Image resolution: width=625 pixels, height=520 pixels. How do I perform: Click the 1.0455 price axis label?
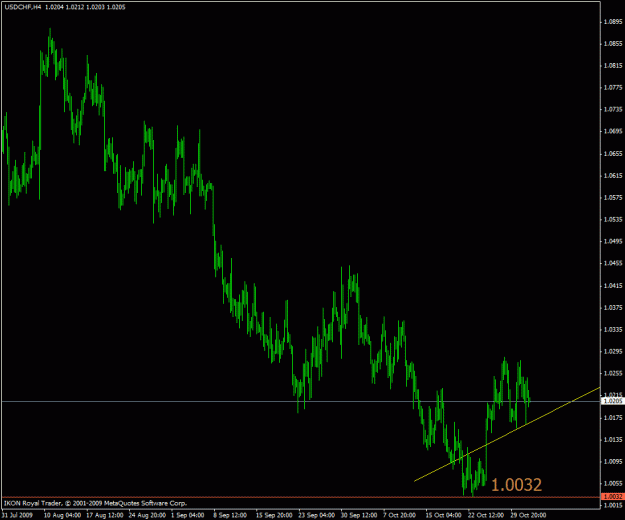click(x=613, y=263)
